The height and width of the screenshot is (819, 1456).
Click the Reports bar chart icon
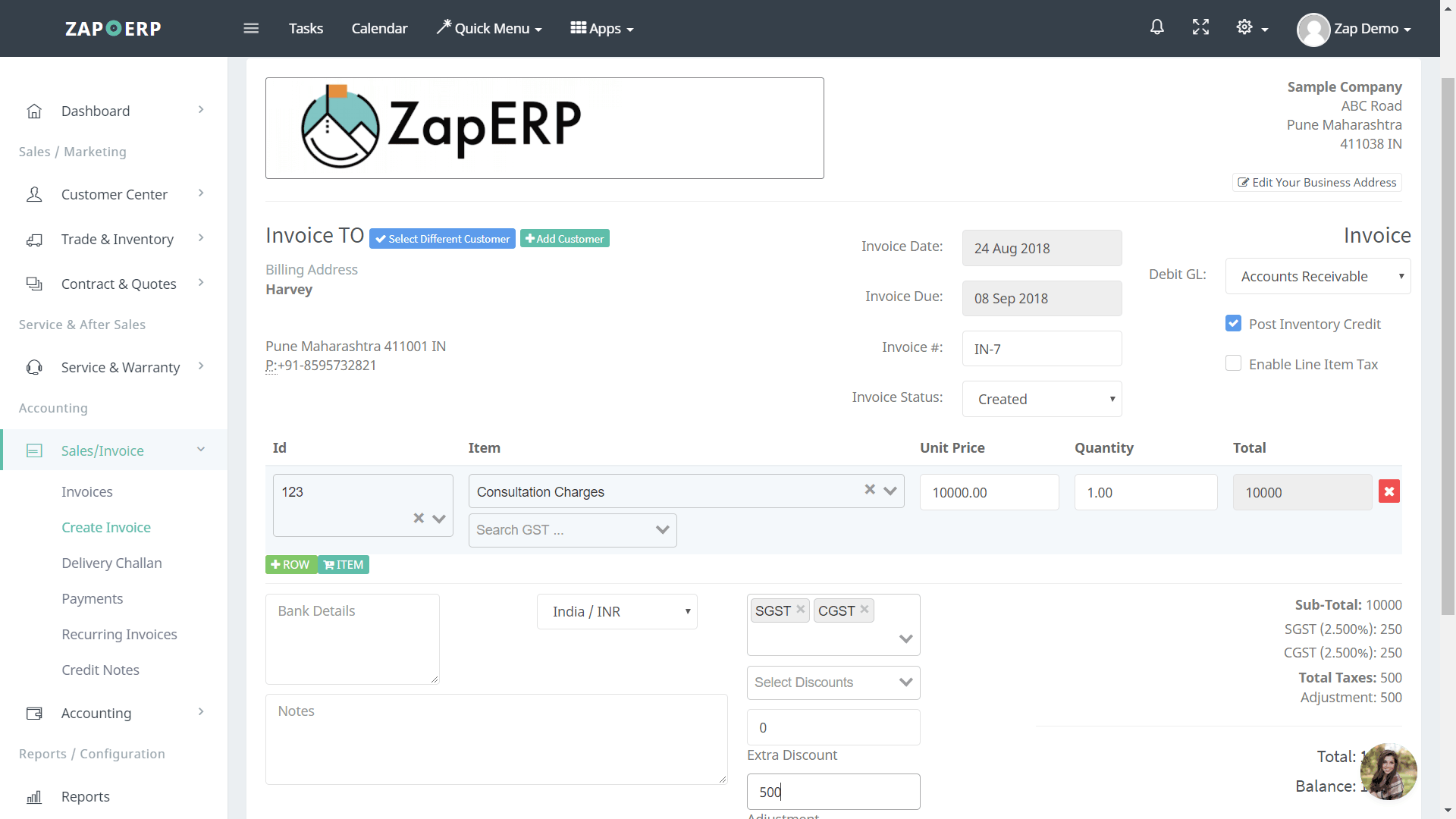click(34, 796)
